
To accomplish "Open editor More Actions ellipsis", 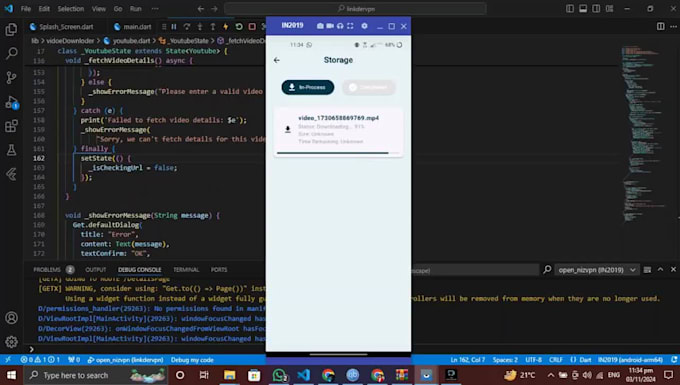I will click(x=673, y=26).
